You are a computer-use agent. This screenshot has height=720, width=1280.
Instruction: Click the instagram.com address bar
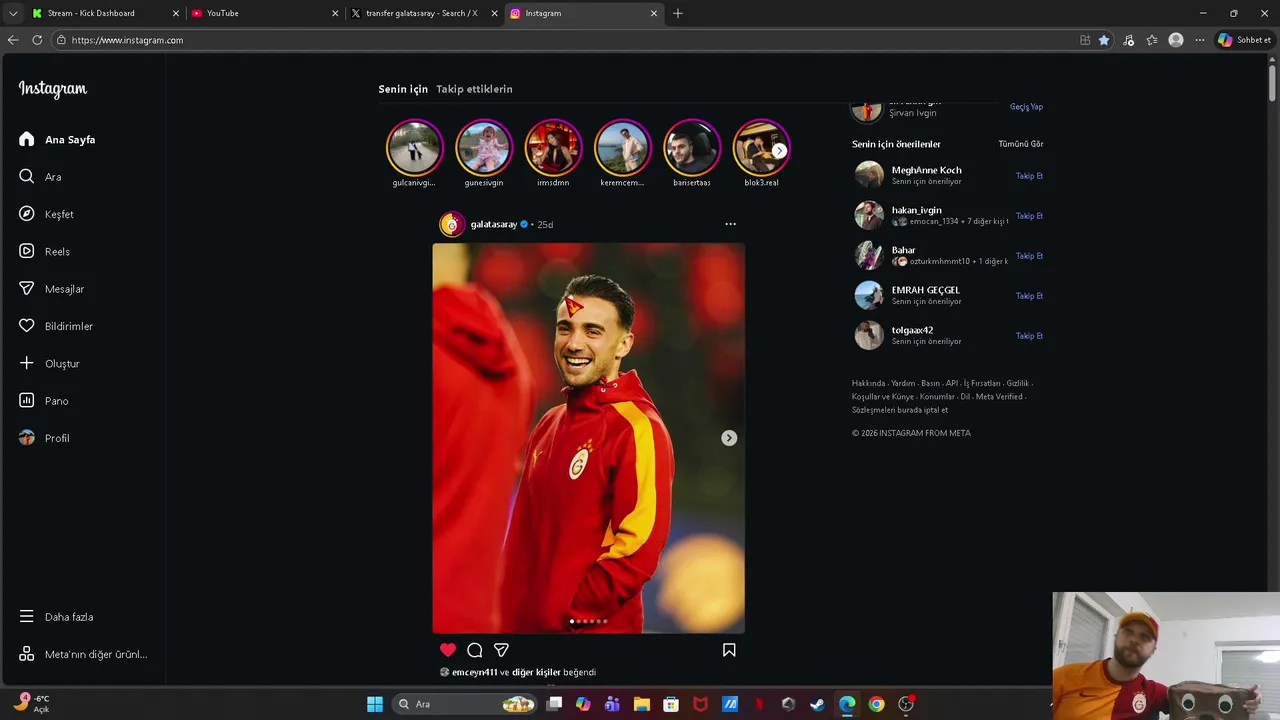pos(560,40)
